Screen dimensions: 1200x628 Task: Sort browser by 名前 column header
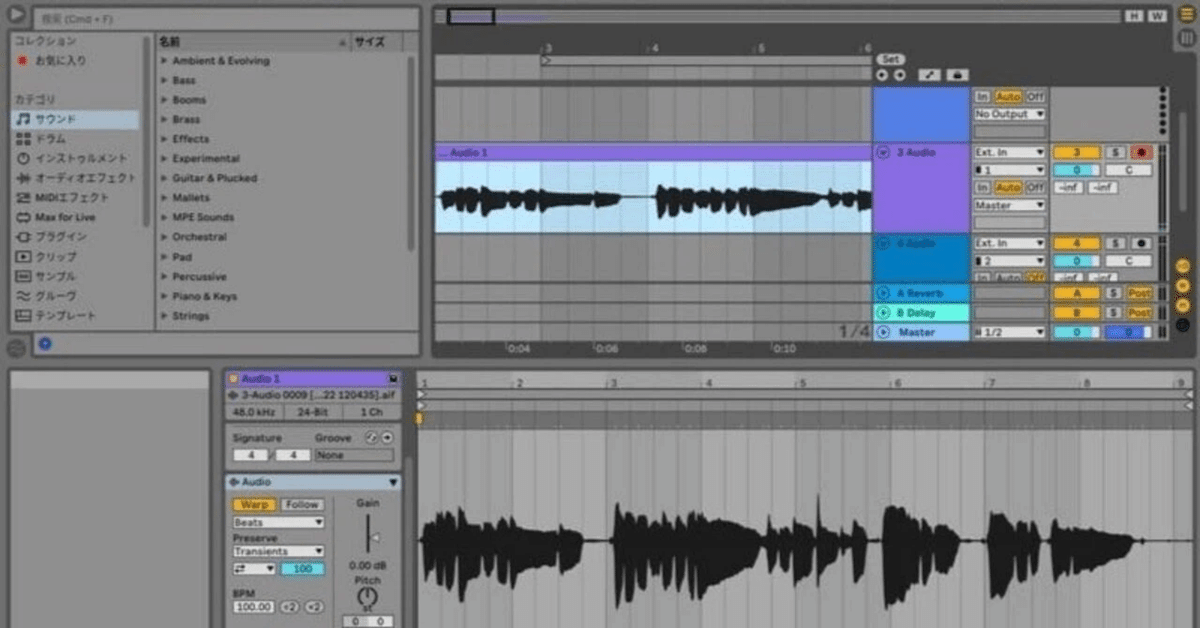click(251, 42)
